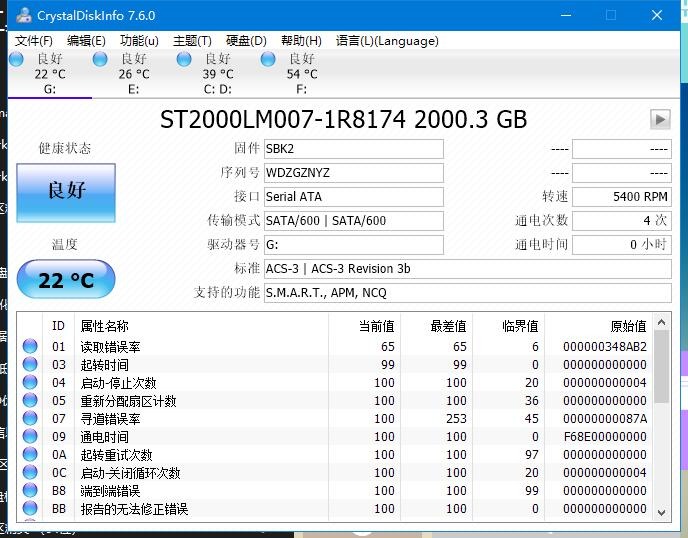The height and width of the screenshot is (538, 688).
Task: Close the CrystalDiskInfo window
Action: click(x=657, y=15)
